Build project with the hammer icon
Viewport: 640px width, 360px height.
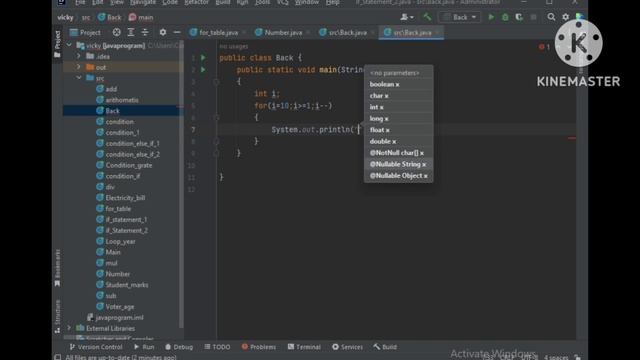click(x=427, y=17)
